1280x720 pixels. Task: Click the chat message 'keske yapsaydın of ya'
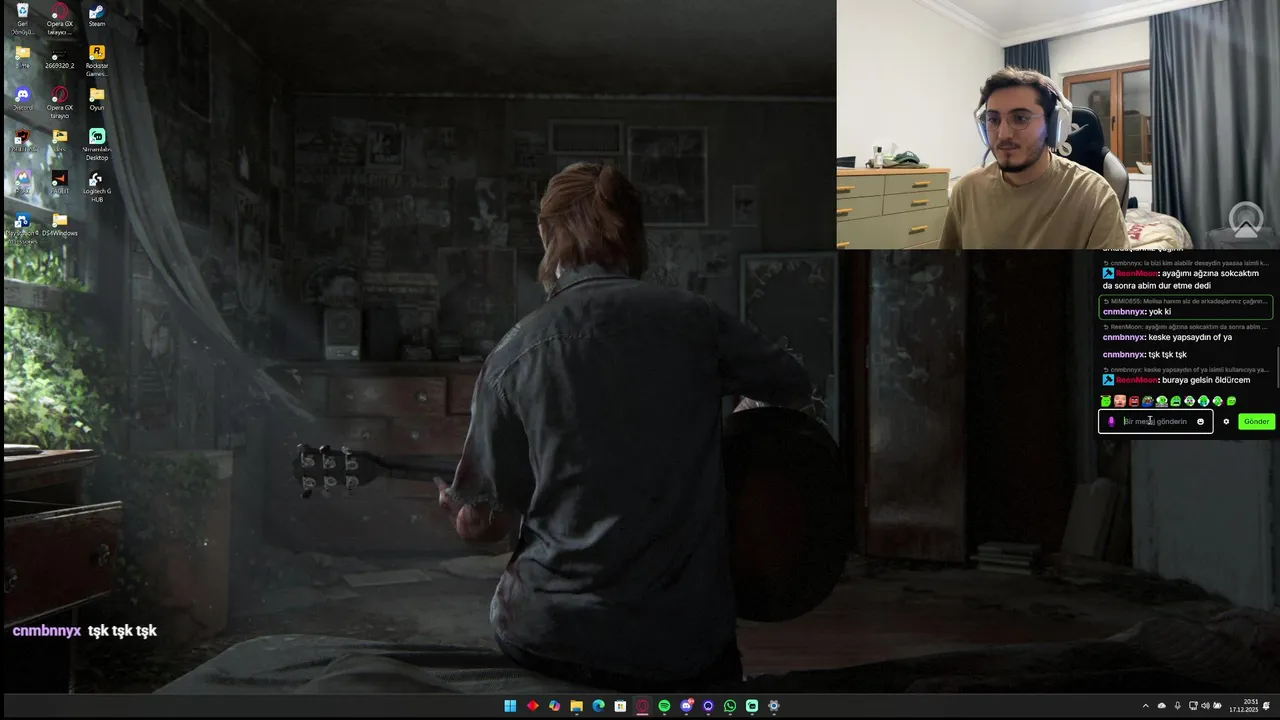(x=1190, y=337)
